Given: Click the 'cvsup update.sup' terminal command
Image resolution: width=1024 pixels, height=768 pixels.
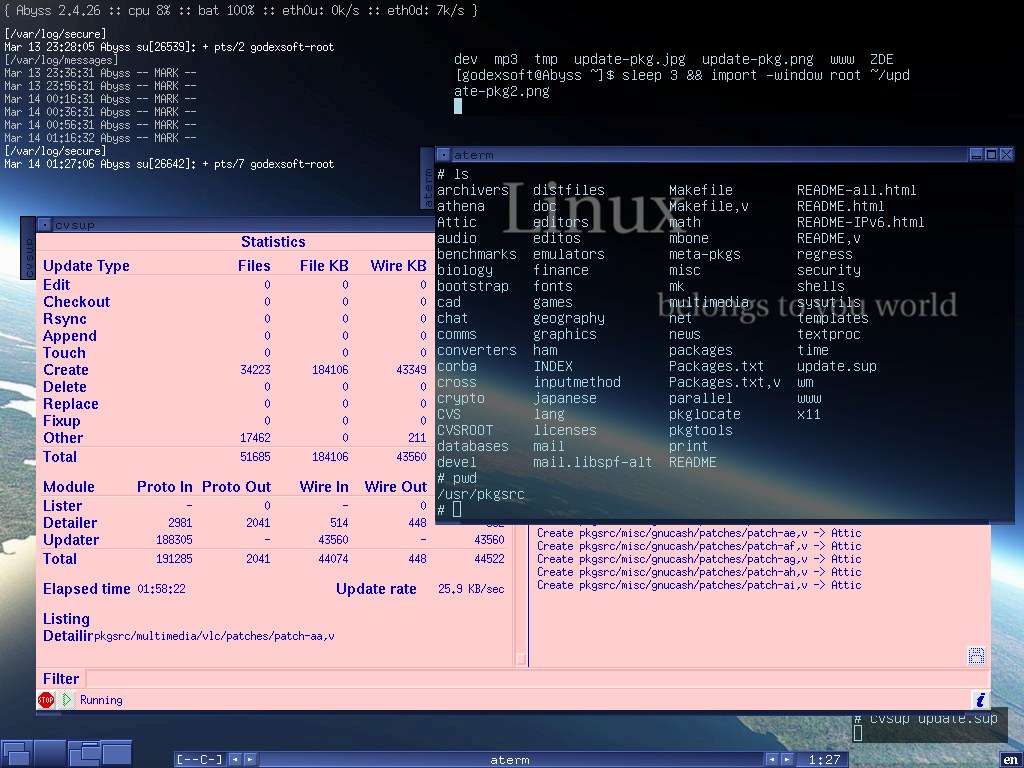Looking at the screenshot, I should pos(933,718).
